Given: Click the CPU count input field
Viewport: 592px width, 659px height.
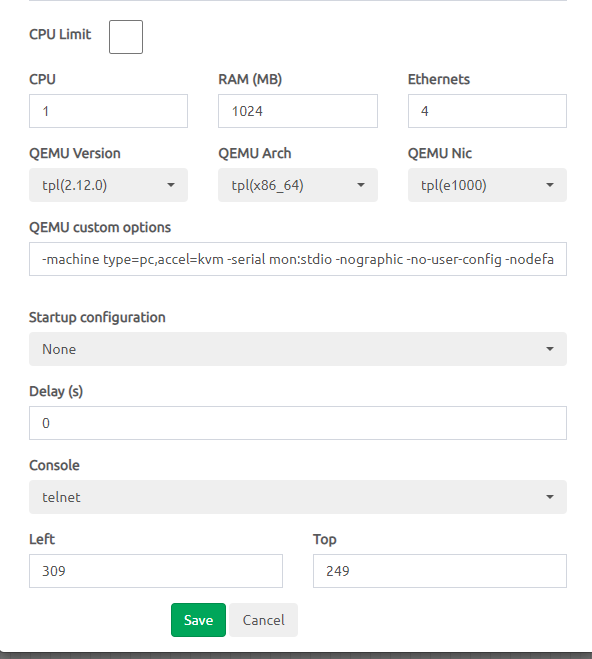Looking at the screenshot, I should (x=108, y=111).
